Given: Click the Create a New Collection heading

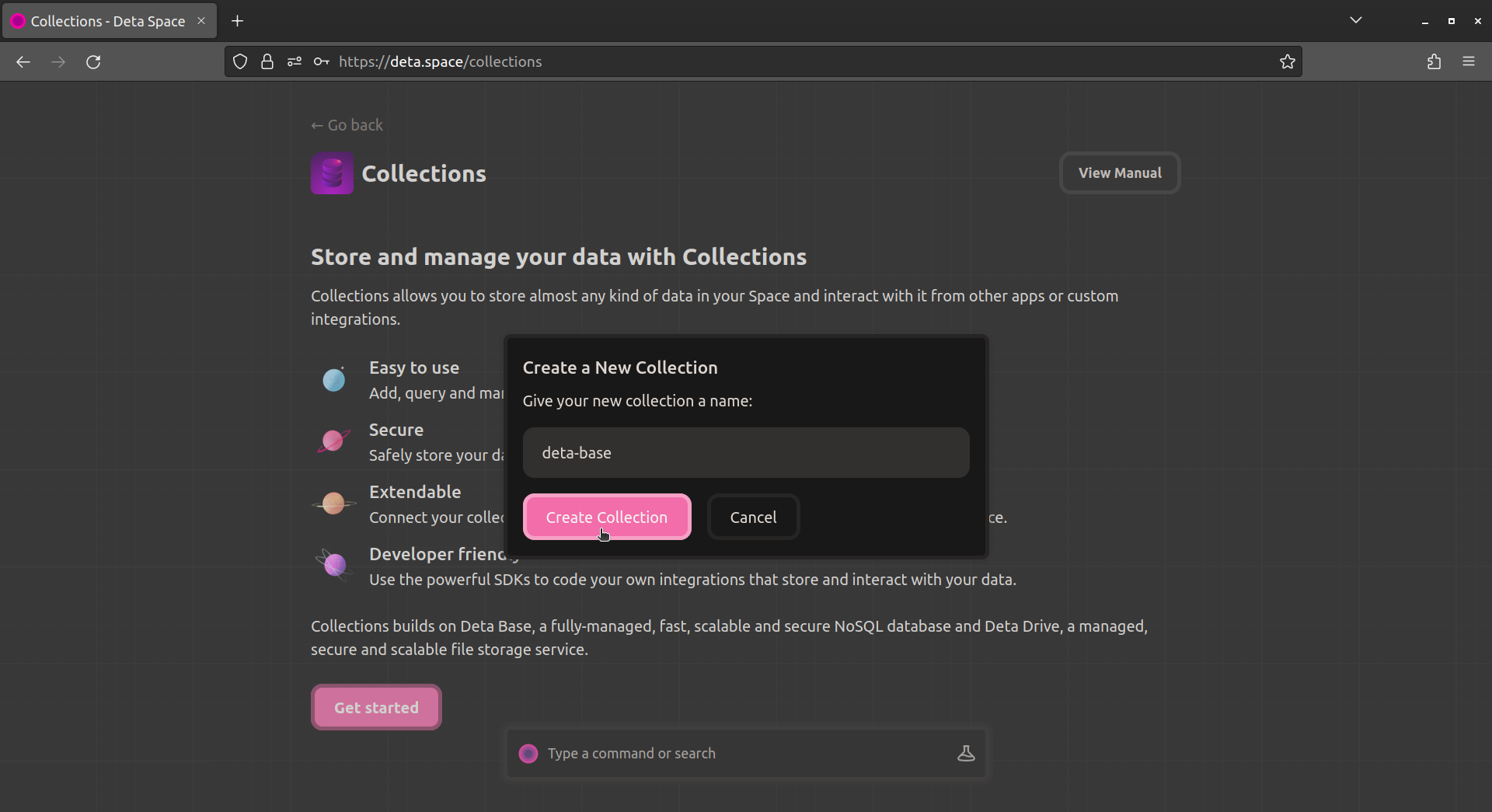Looking at the screenshot, I should coord(620,368).
